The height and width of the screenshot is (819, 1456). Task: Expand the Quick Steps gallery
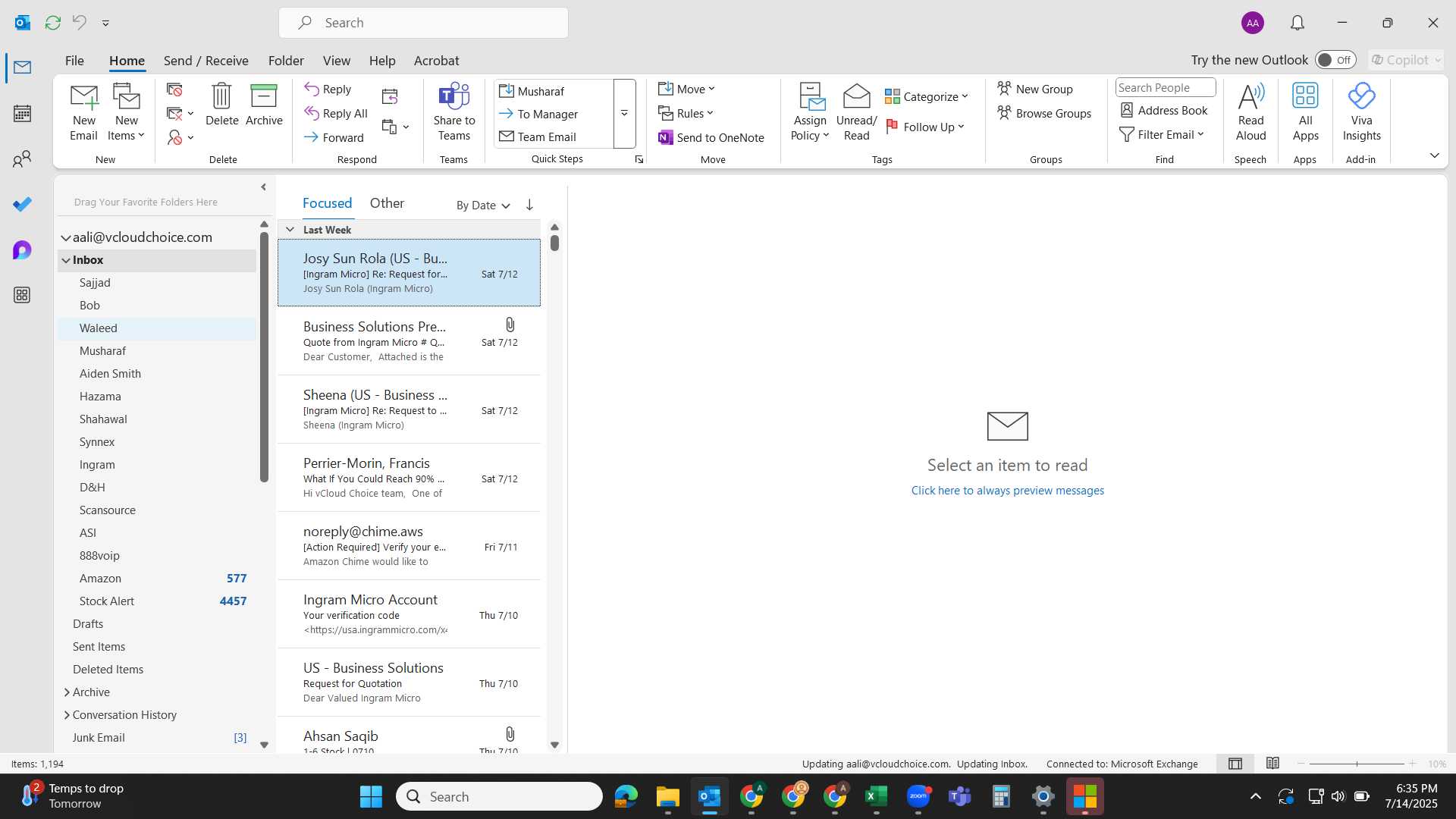click(624, 114)
